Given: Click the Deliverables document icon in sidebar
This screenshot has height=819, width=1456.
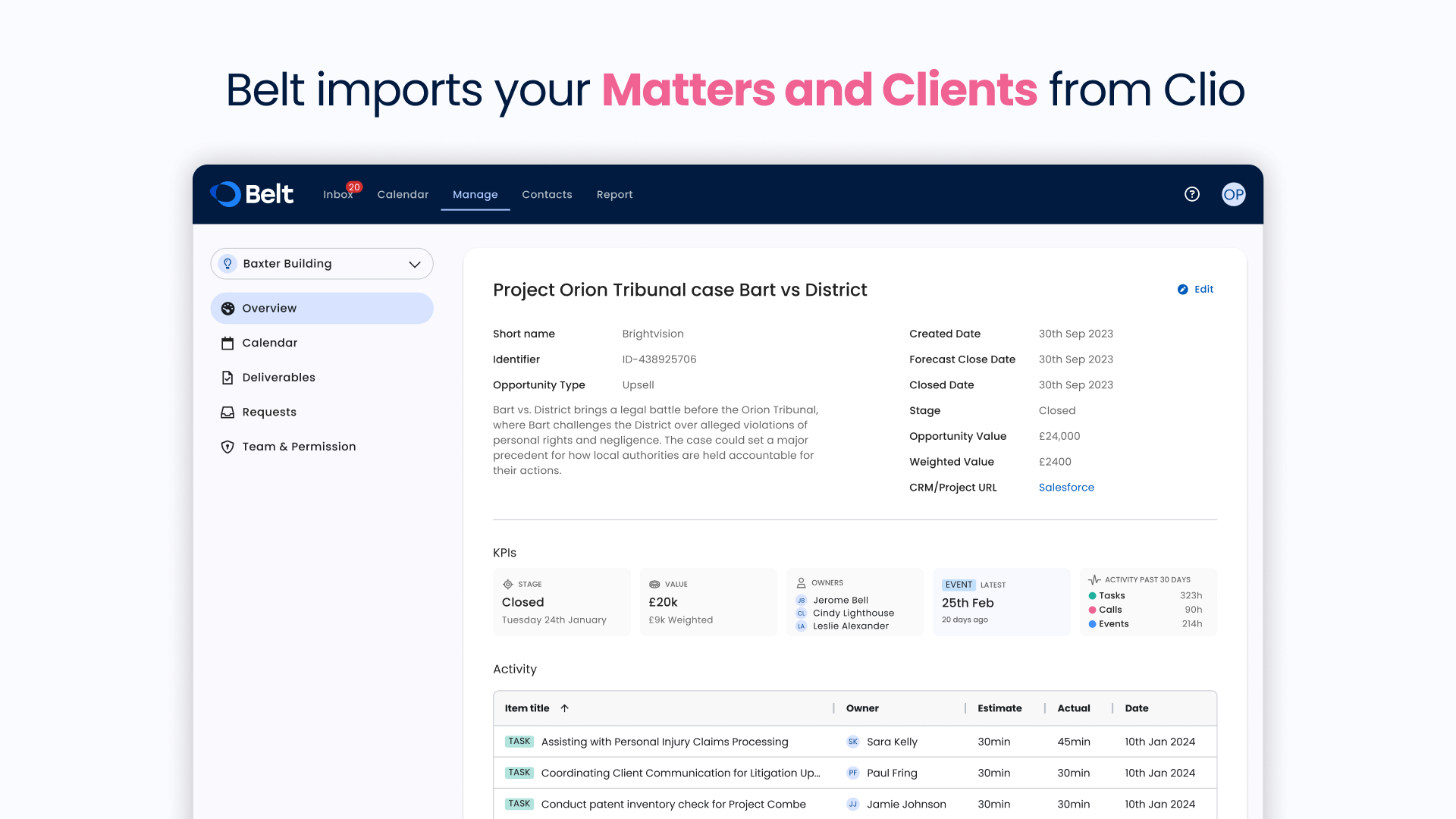Looking at the screenshot, I should 227,378.
